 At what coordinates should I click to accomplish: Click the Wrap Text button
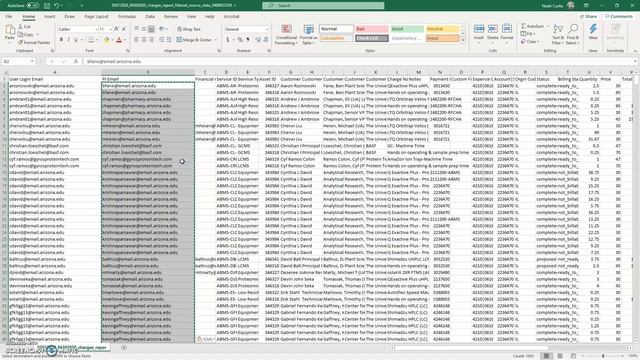coord(189,29)
